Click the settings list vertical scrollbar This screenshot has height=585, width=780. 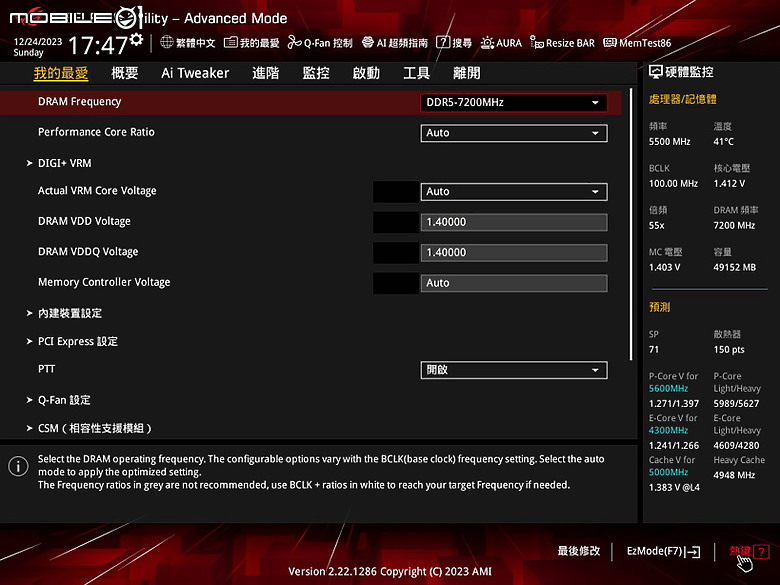point(631,224)
